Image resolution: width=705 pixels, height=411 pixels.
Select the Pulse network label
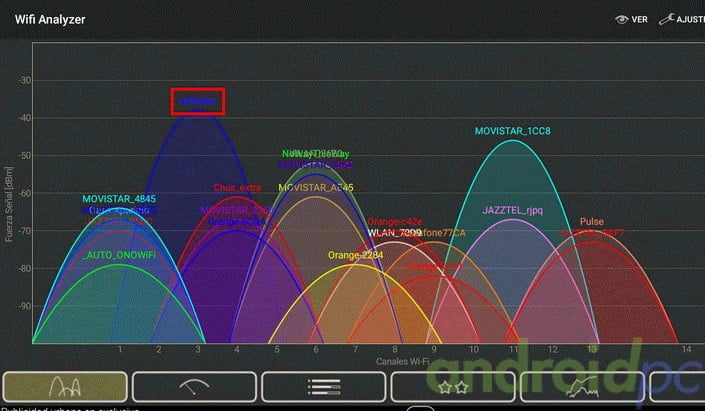tap(591, 221)
